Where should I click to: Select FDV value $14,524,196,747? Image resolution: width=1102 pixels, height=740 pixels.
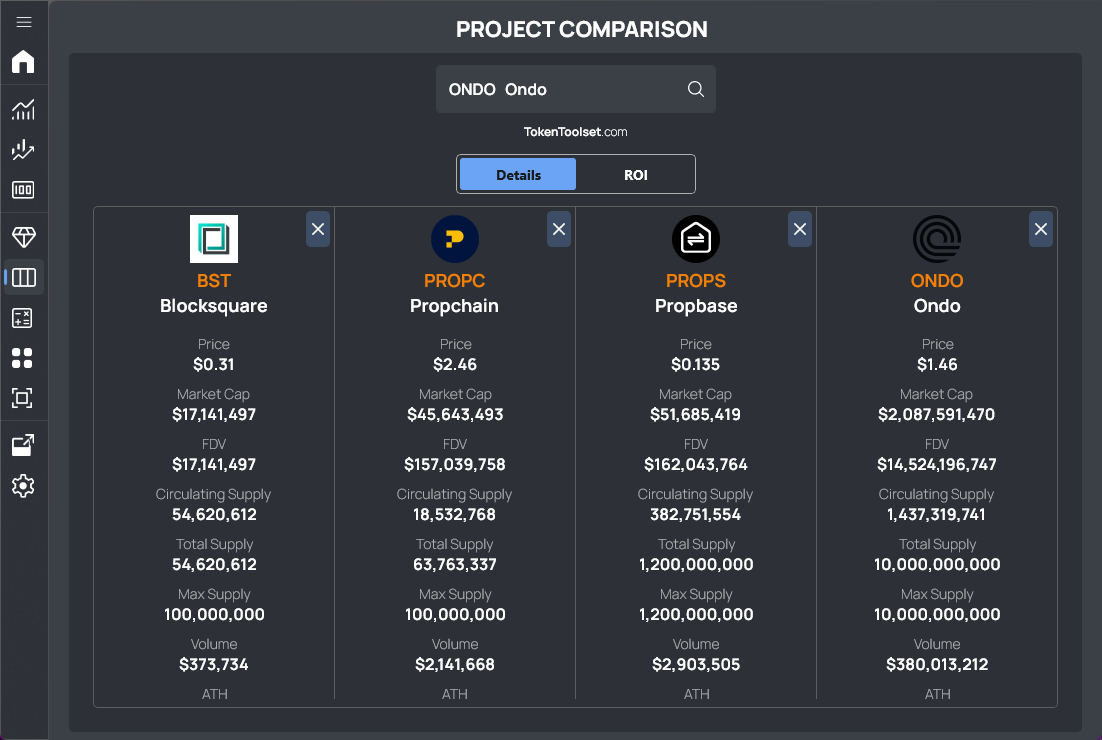[x=937, y=464]
